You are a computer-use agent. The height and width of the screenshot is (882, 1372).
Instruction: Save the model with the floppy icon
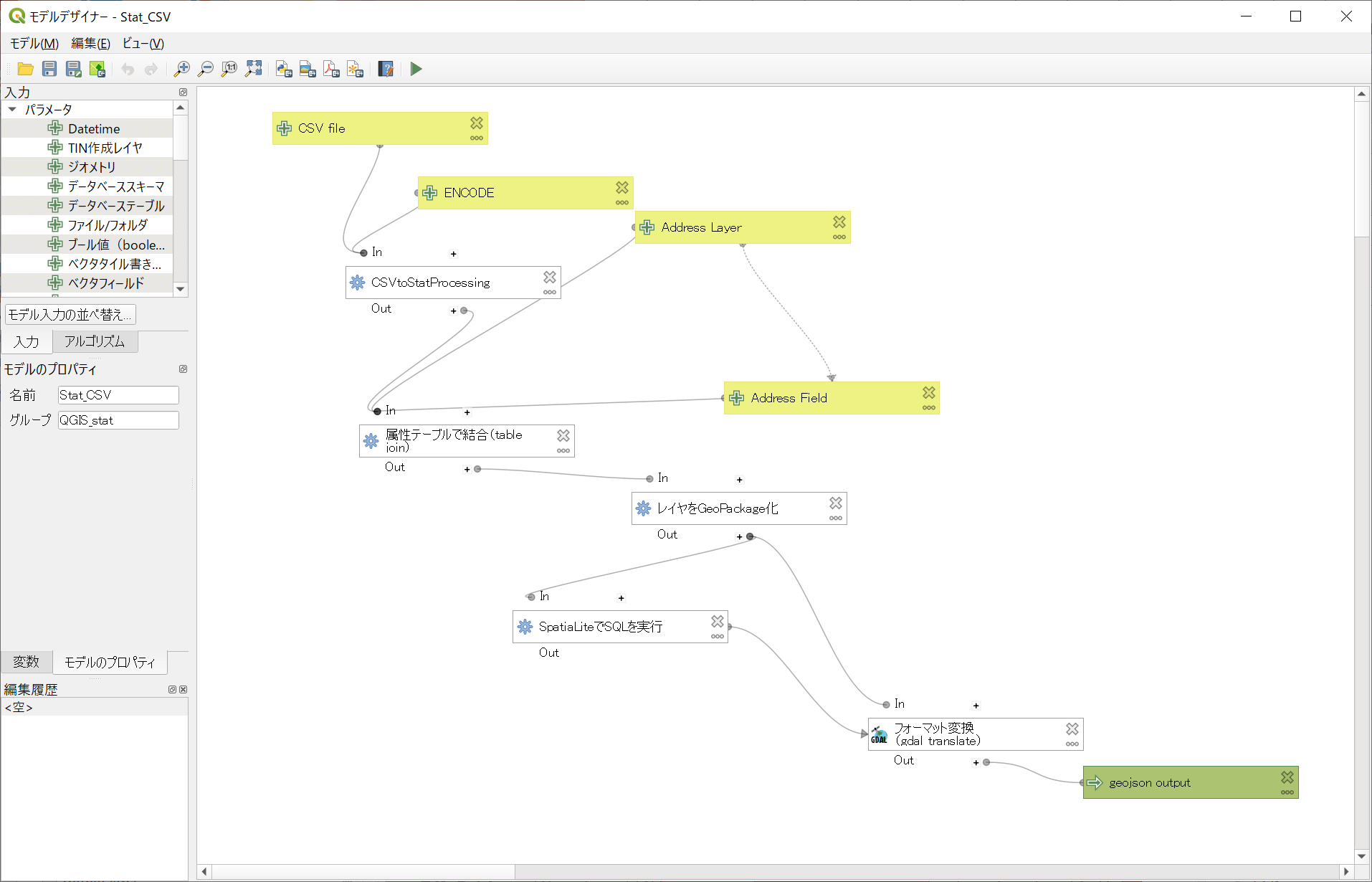(x=49, y=69)
